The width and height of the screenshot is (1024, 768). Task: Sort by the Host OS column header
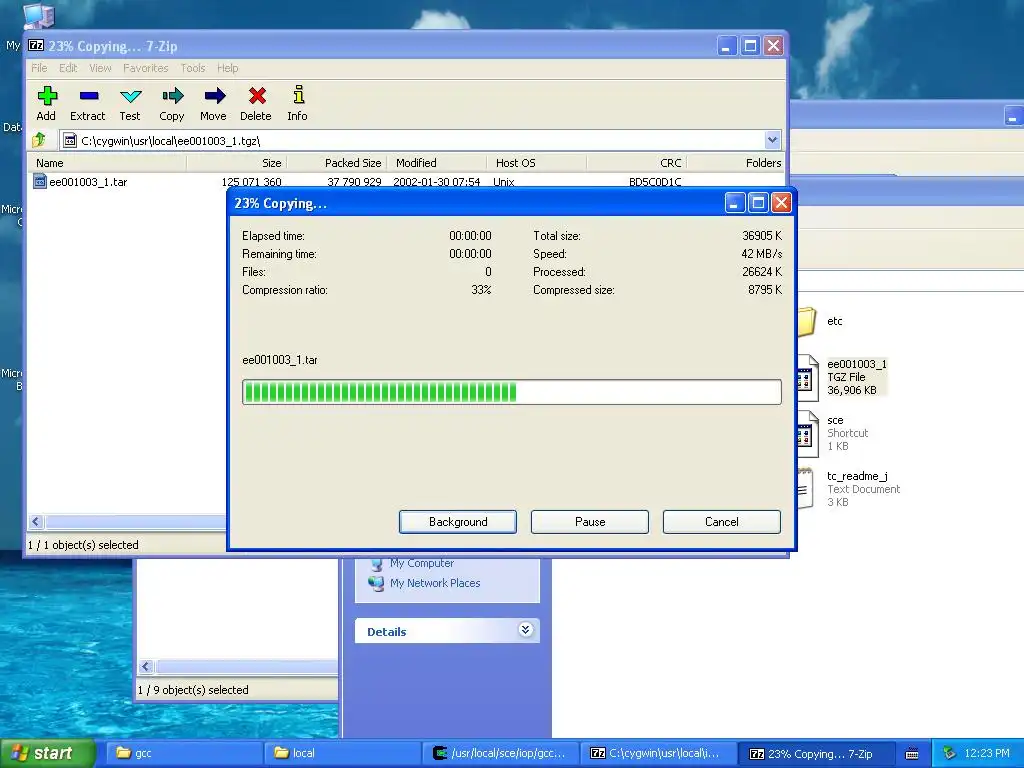(x=537, y=163)
